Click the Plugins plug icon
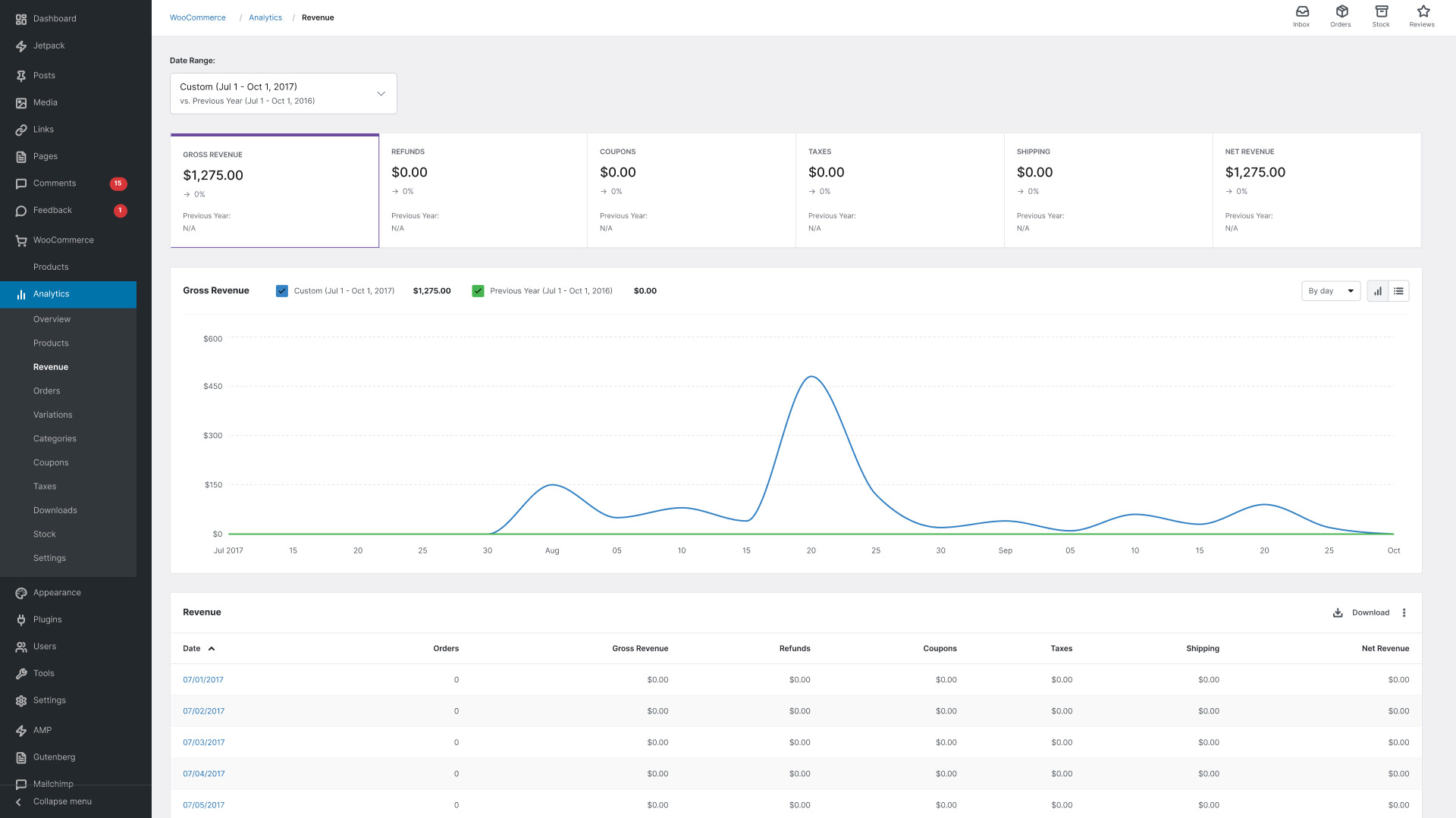 (21, 620)
